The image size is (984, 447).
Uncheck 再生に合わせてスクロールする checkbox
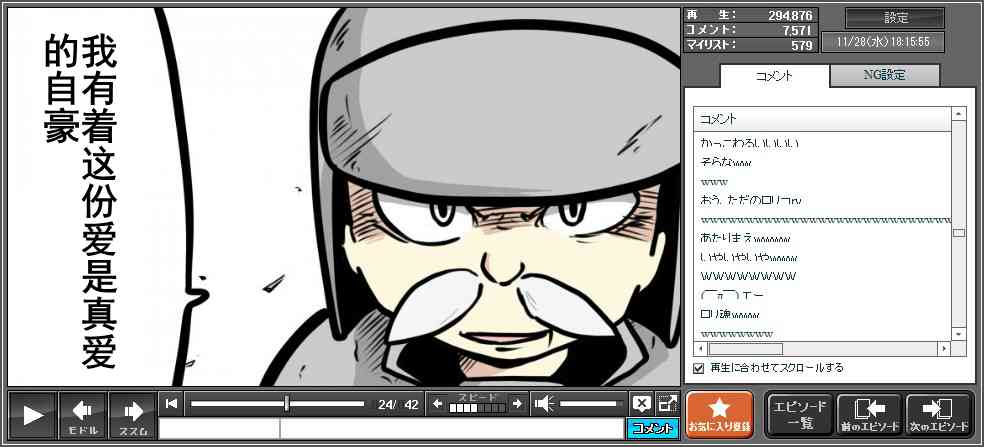pos(699,368)
